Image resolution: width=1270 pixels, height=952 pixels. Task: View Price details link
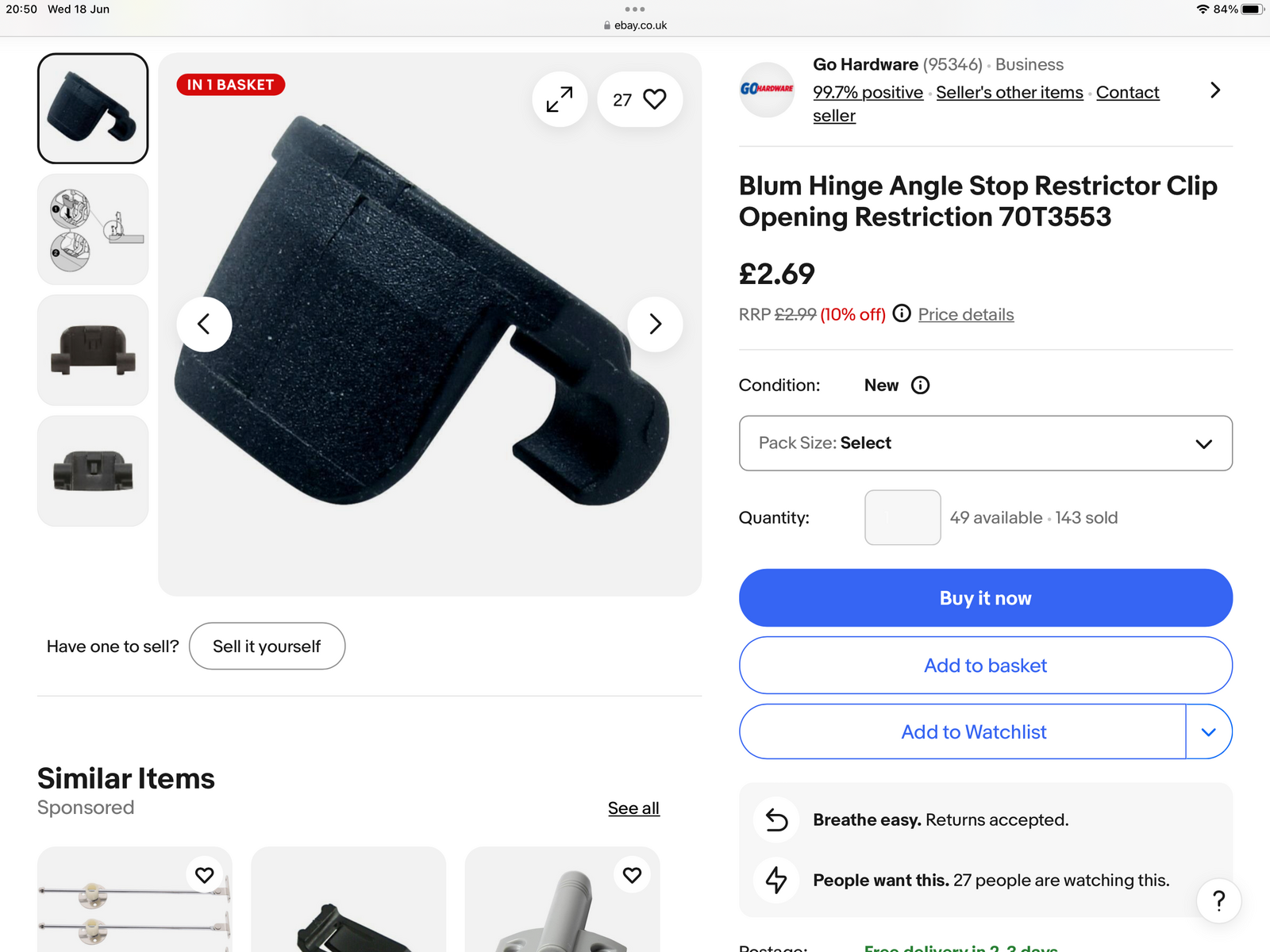click(966, 314)
